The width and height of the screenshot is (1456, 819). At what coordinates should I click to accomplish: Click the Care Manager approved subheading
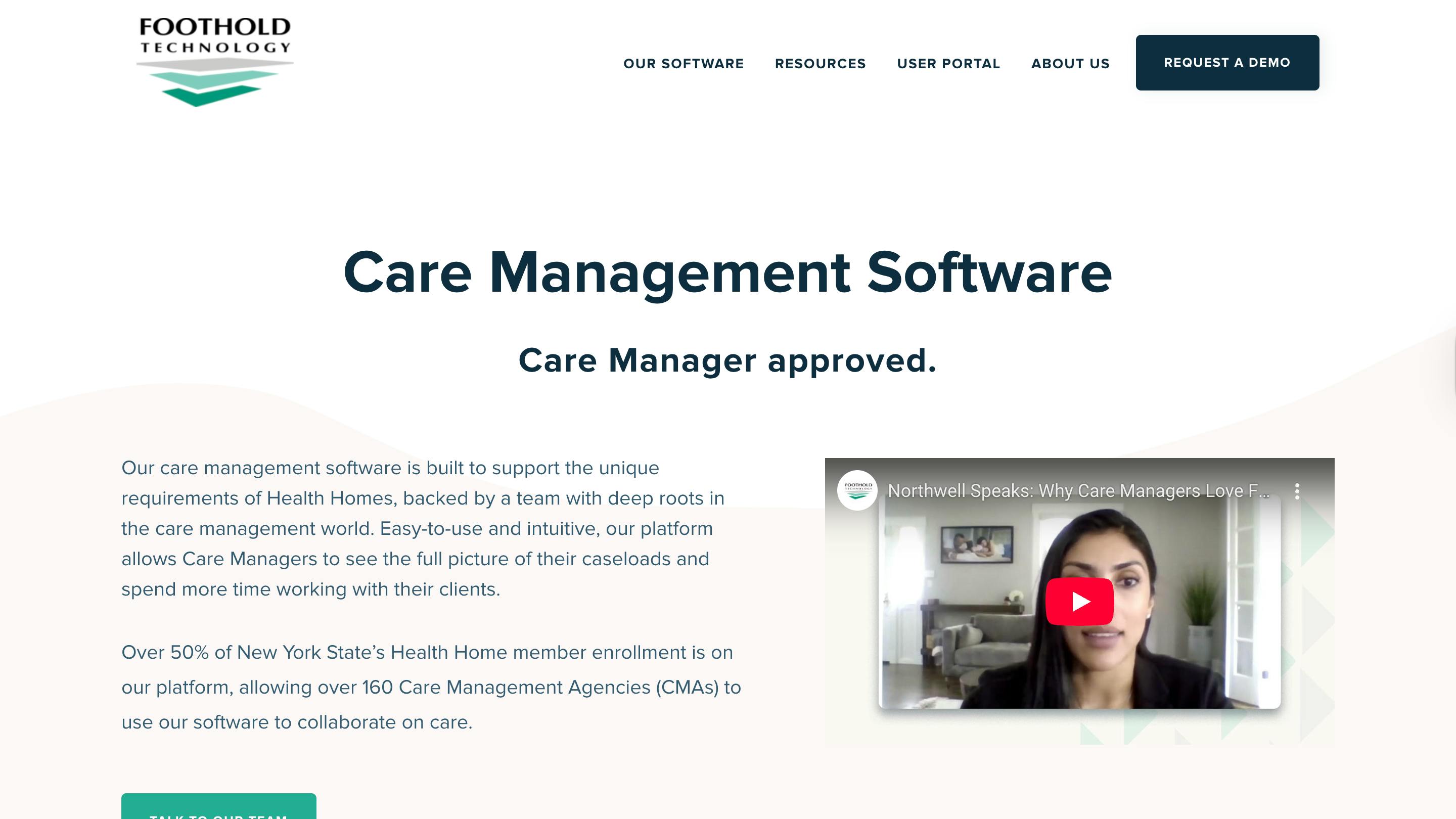pyautogui.click(x=727, y=360)
